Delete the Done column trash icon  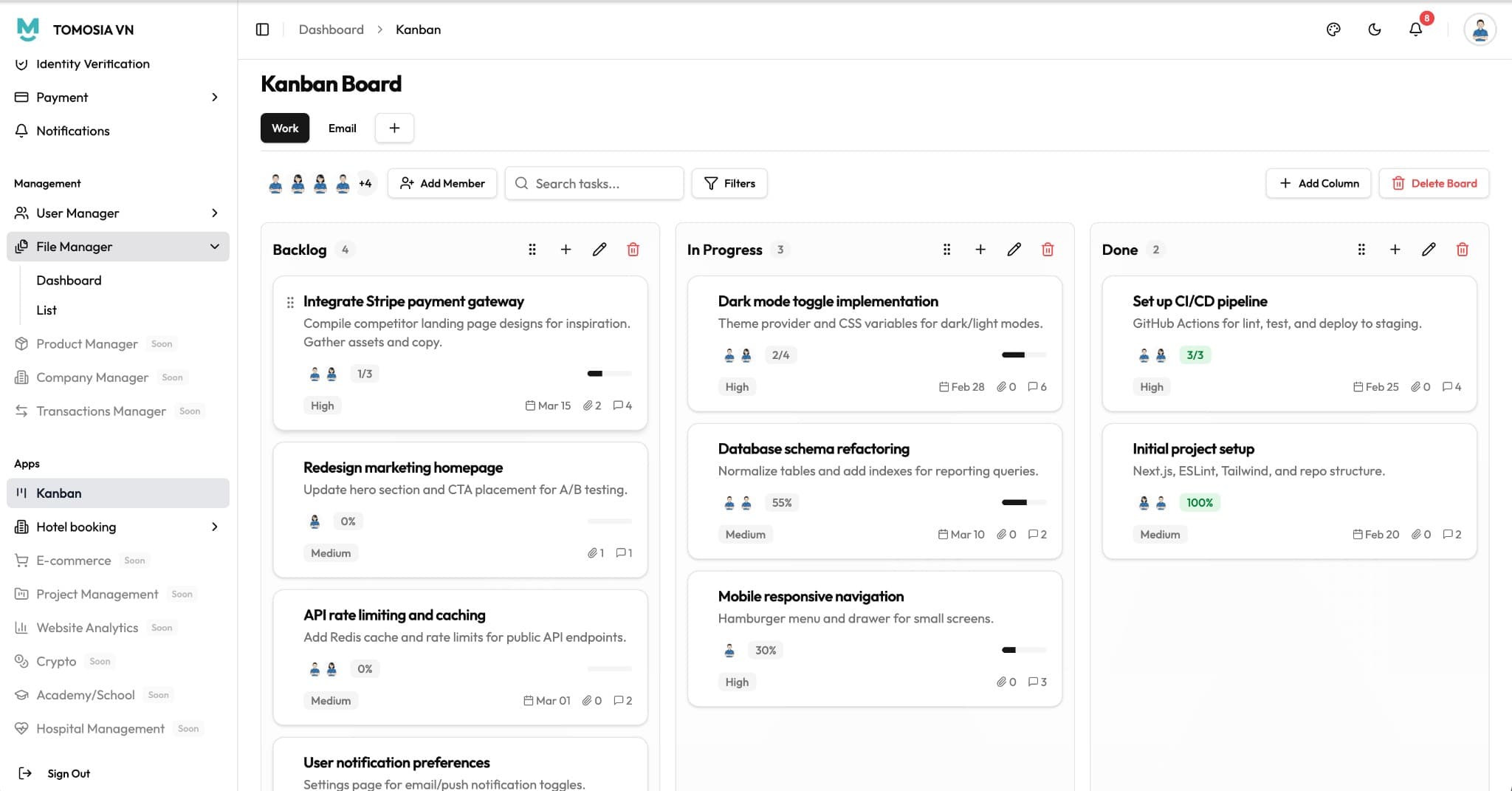tap(1463, 250)
